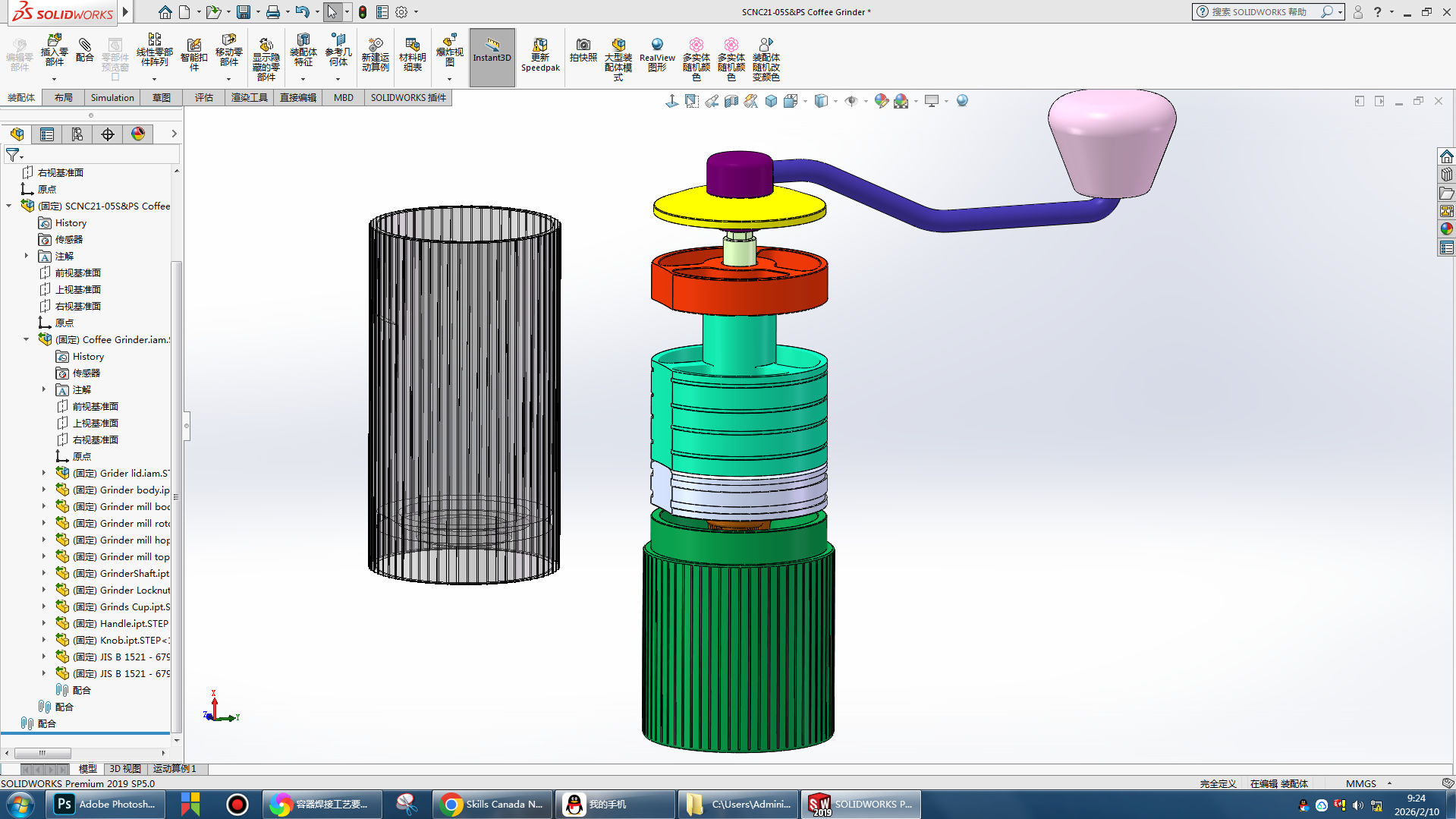Choose the Move Component (移动零部件) tool
The image size is (1456, 819).
click(x=228, y=51)
